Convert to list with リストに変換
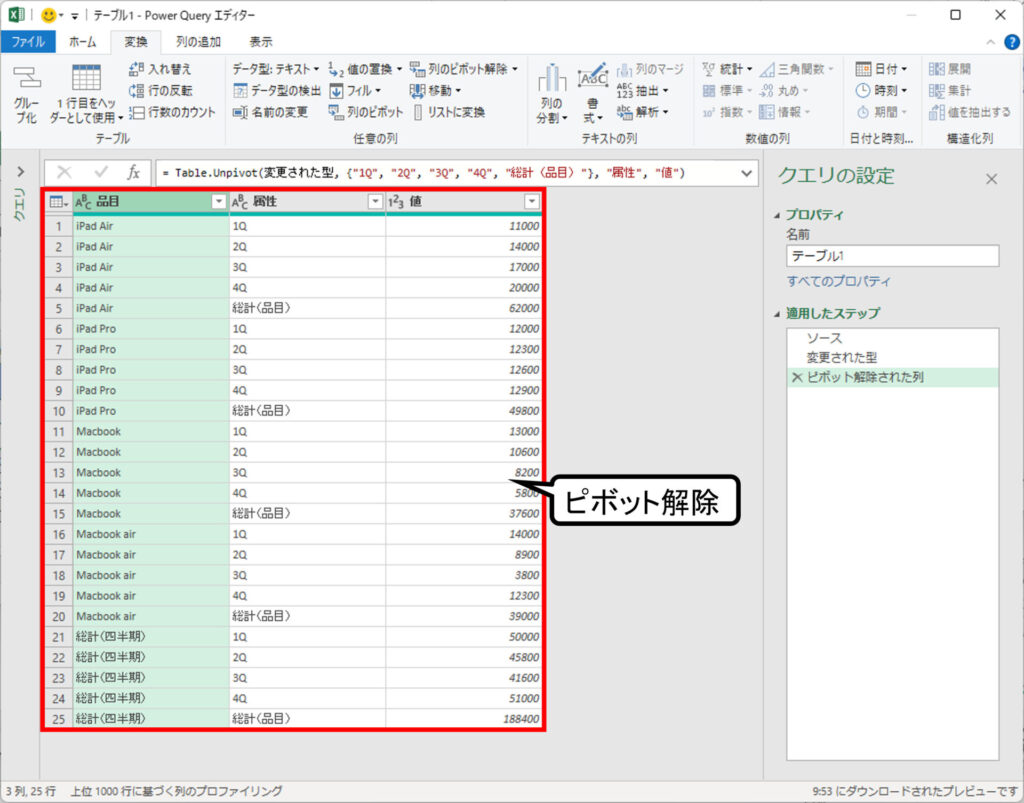 click(x=449, y=112)
